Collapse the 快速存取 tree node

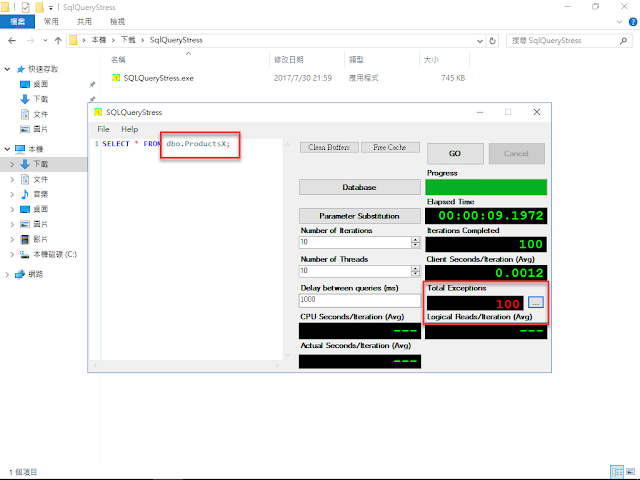7,69
